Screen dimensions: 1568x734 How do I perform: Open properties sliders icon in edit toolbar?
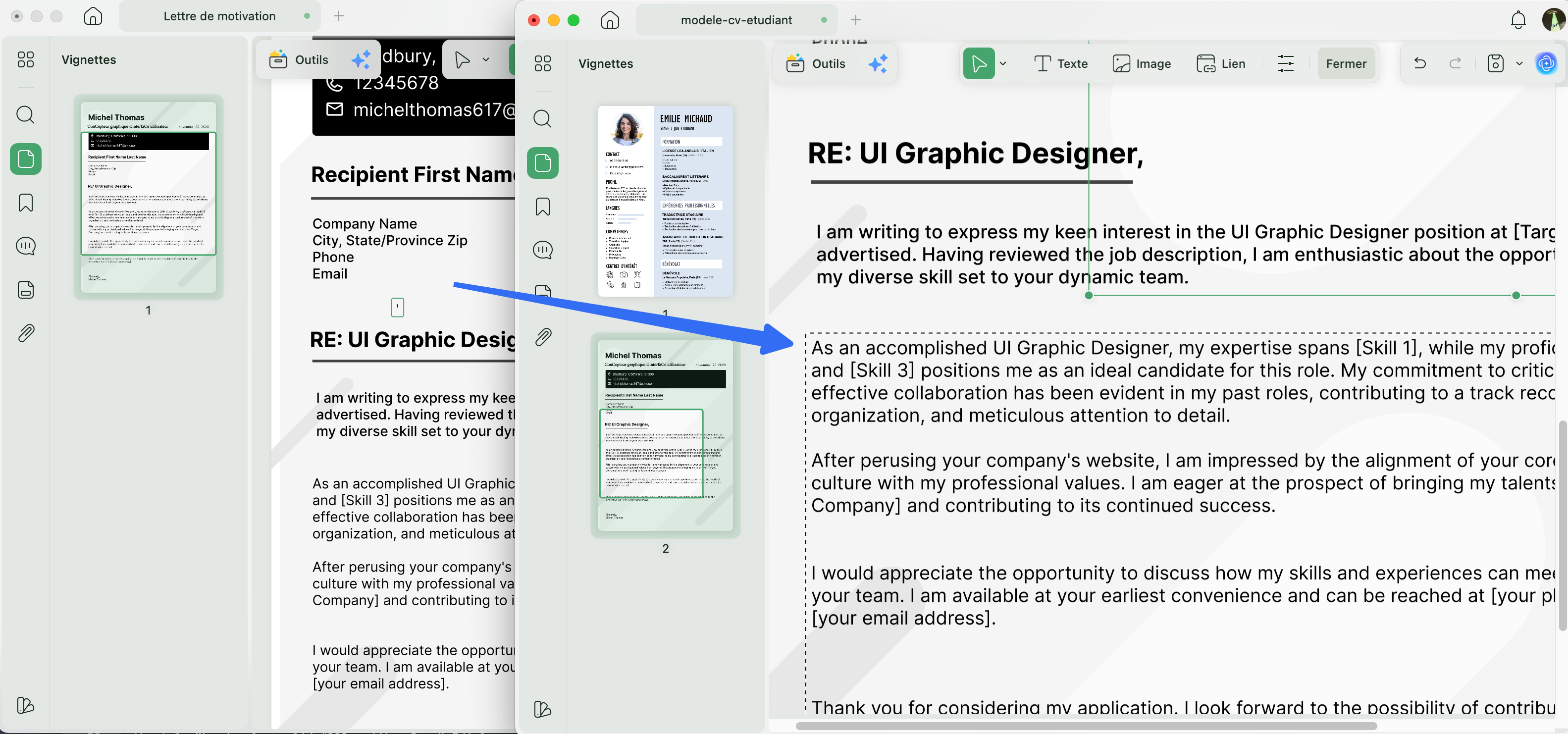pos(1285,63)
